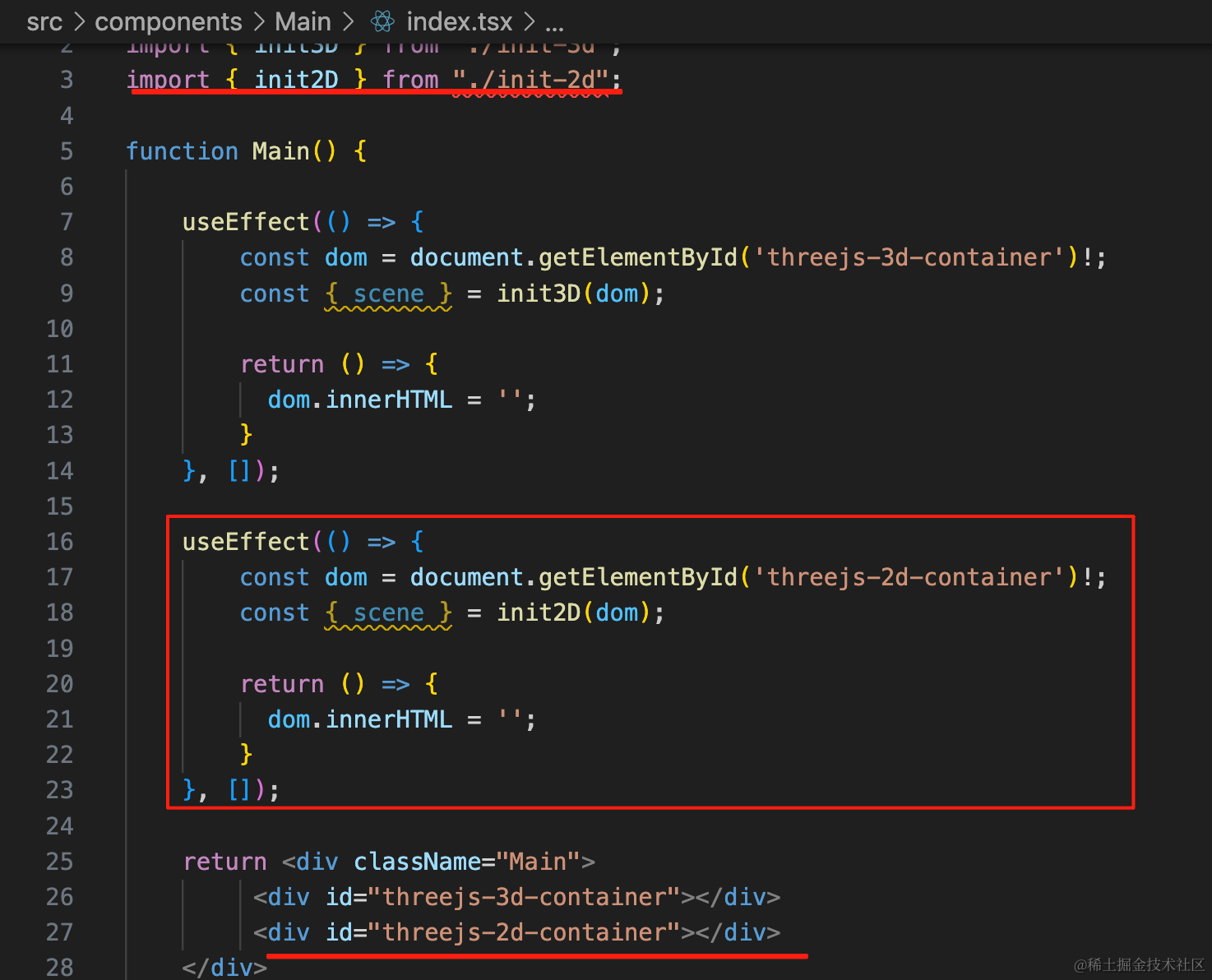Click 'getElementById' on line 8
This screenshot has width=1212, height=980.
(x=638, y=257)
